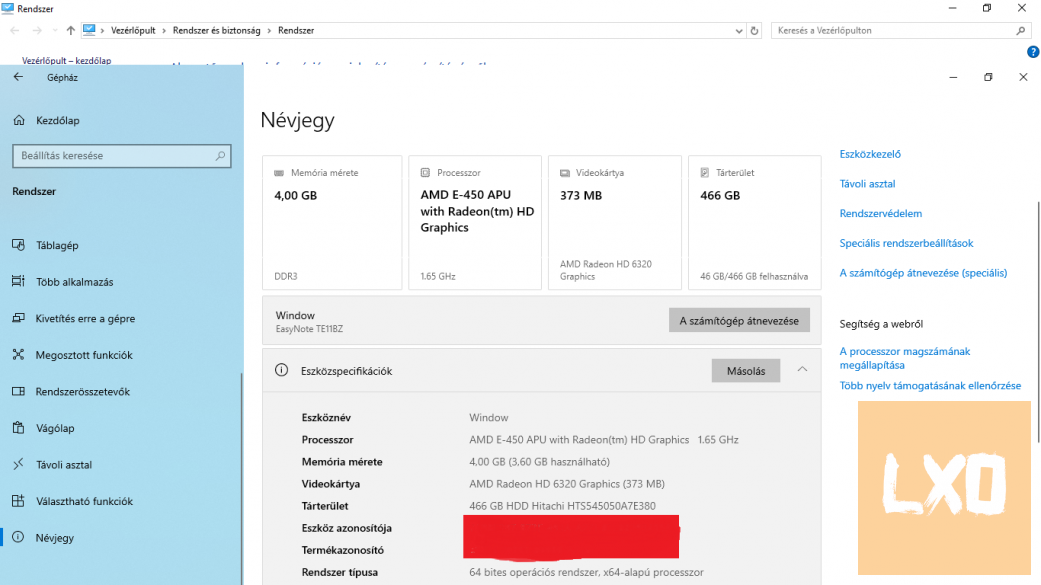Screen dimensions: 1041x585
Task: Go back with the Settings back arrow
Action: (x=17, y=77)
